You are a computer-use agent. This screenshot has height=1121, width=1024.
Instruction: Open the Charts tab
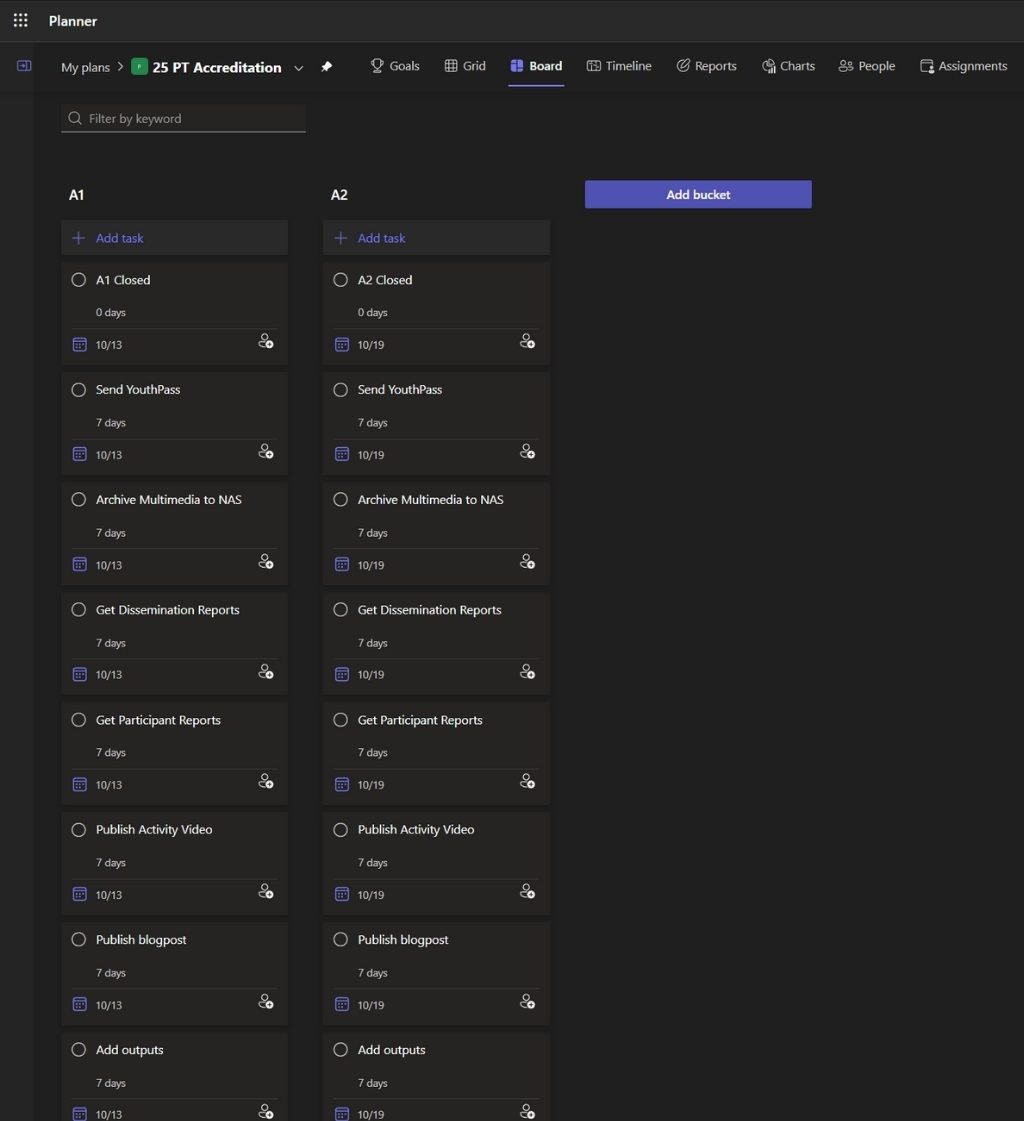tap(788, 66)
